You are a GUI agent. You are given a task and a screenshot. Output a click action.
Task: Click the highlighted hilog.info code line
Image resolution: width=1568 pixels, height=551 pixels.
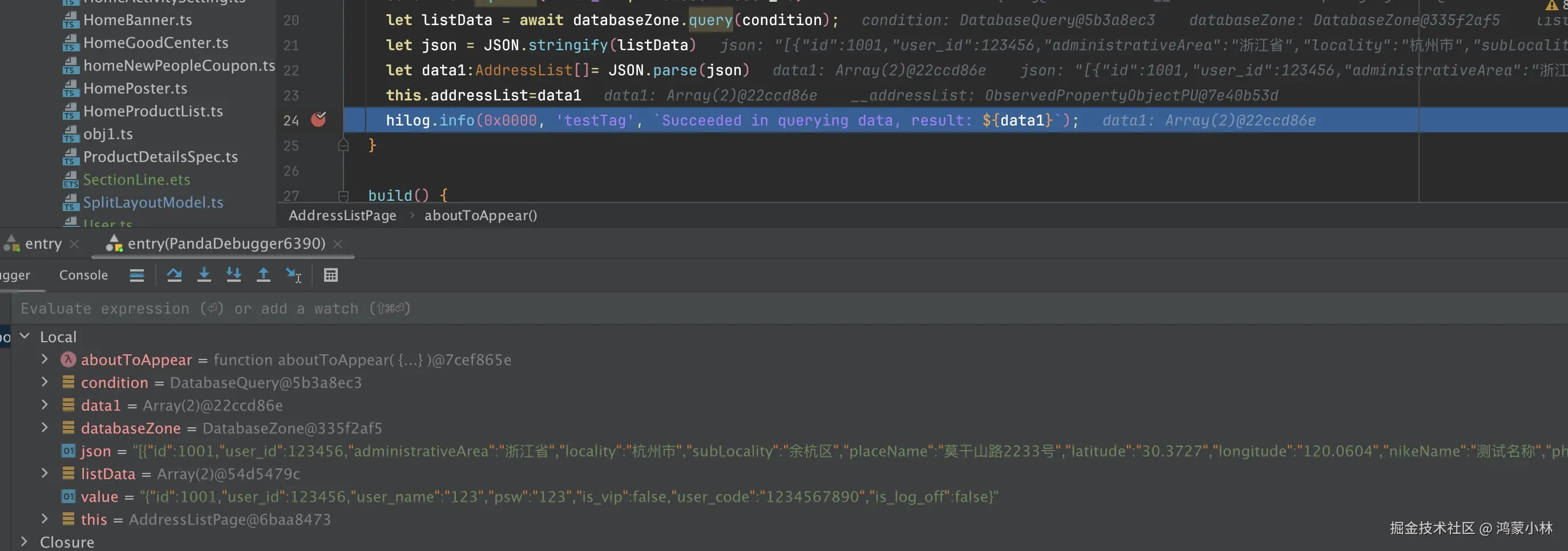point(732,120)
